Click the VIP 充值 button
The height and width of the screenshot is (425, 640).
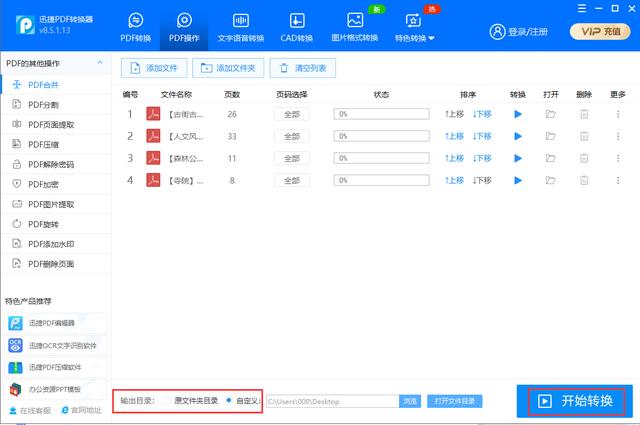pyautogui.click(x=600, y=31)
